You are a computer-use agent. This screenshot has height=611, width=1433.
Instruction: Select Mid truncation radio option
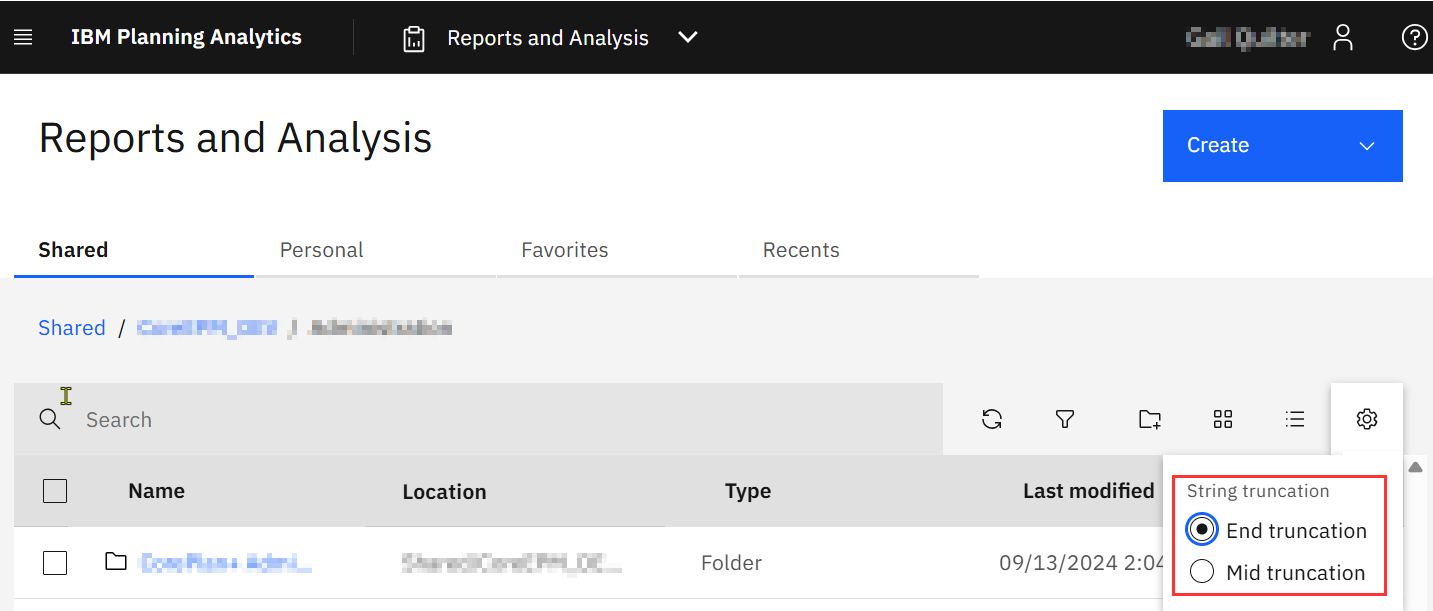click(x=1202, y=572)
